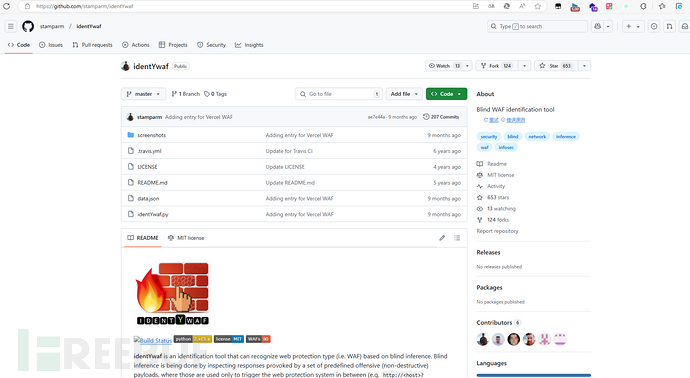Click the read aloud icon in the address bar
690x378 pixels.
click(x=522, y=6)
